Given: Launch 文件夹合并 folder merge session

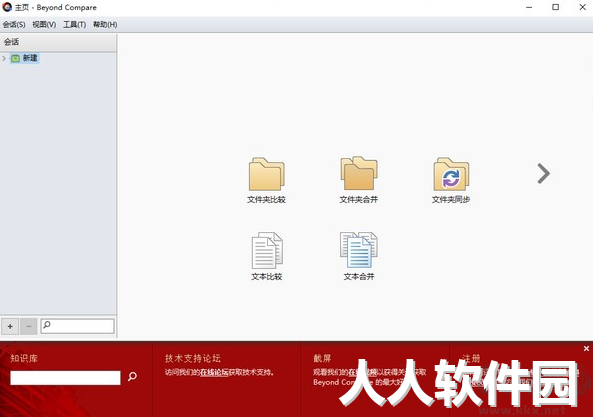Looking at the screenshot, I should [x=359, y=174].
